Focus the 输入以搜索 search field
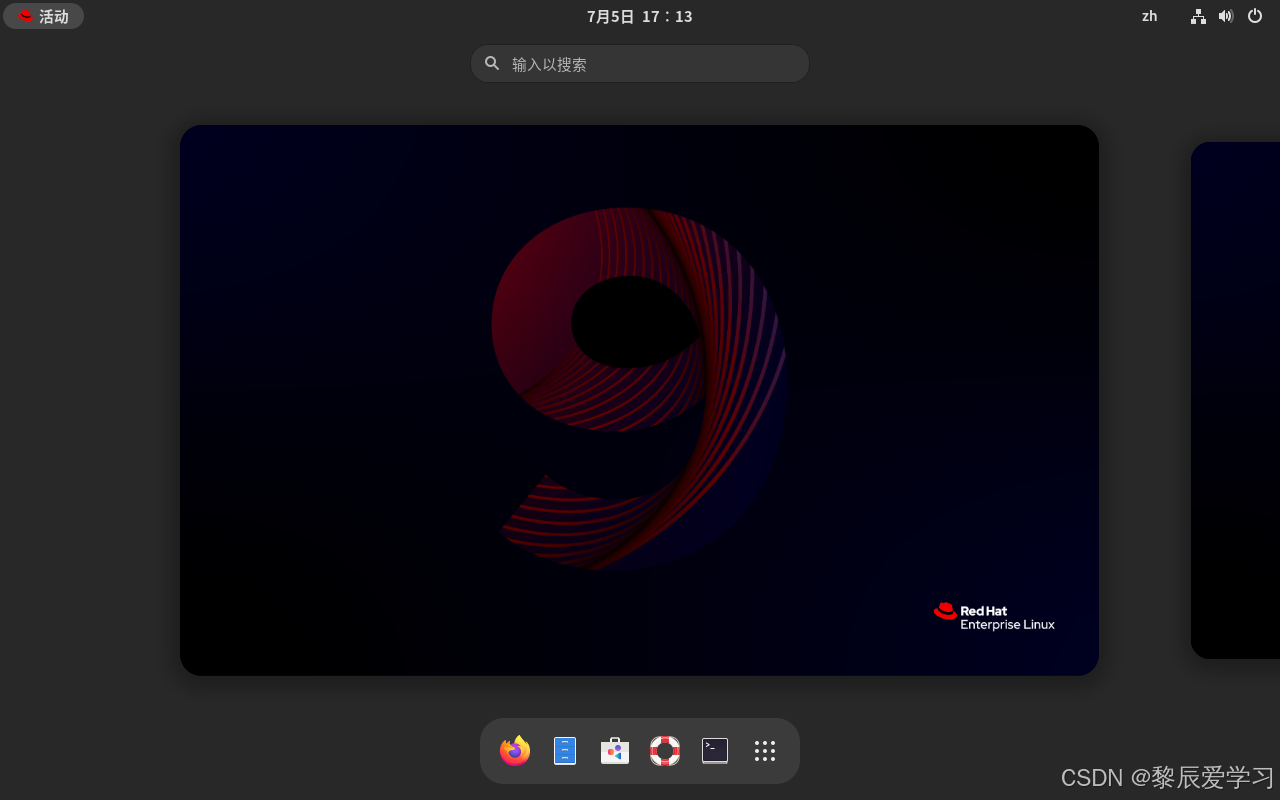Screen dimensions: 1280x800 tap(640, 64)
